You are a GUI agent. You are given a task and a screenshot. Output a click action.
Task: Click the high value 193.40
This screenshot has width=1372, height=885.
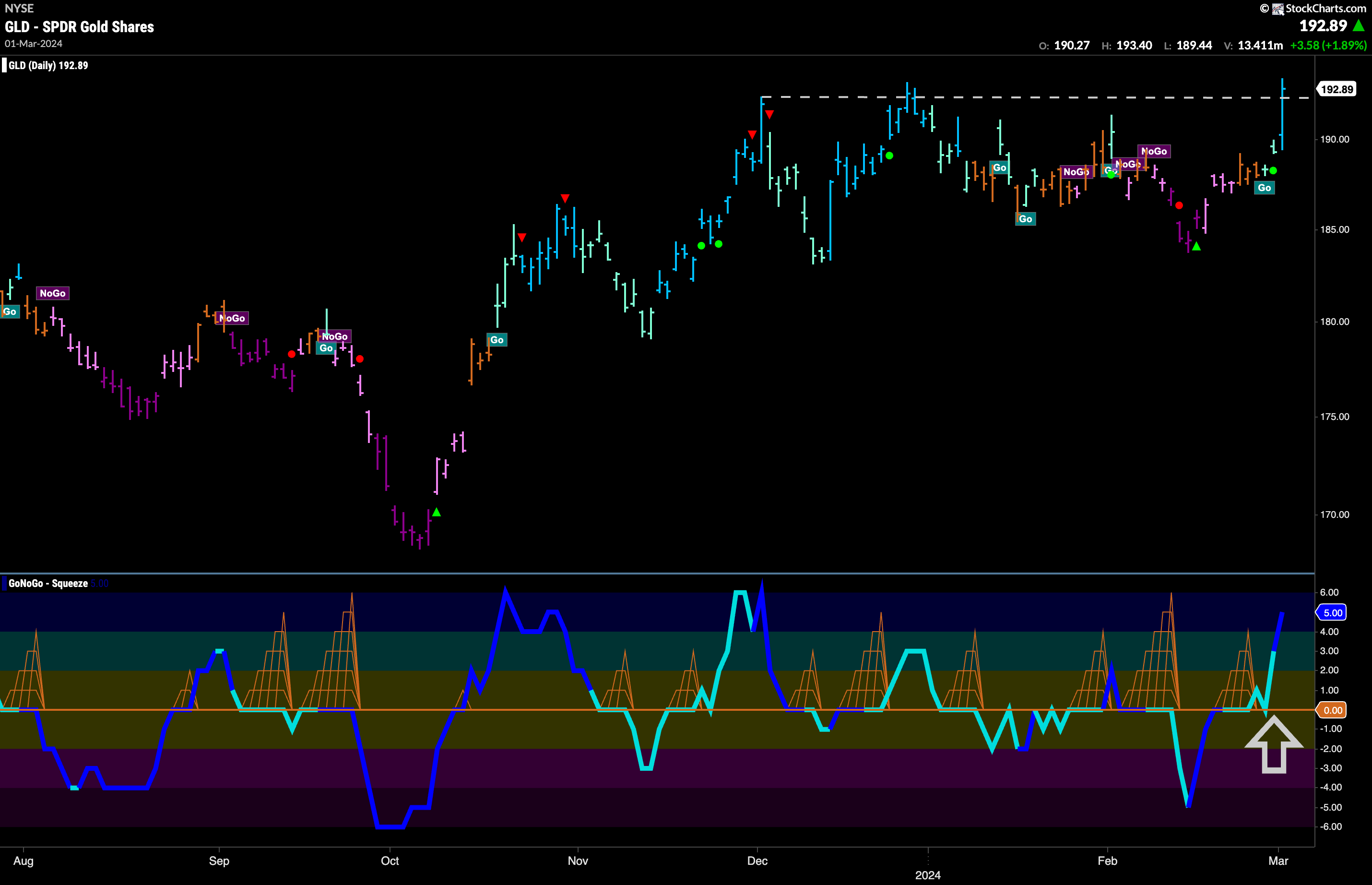click(1134, 46)
